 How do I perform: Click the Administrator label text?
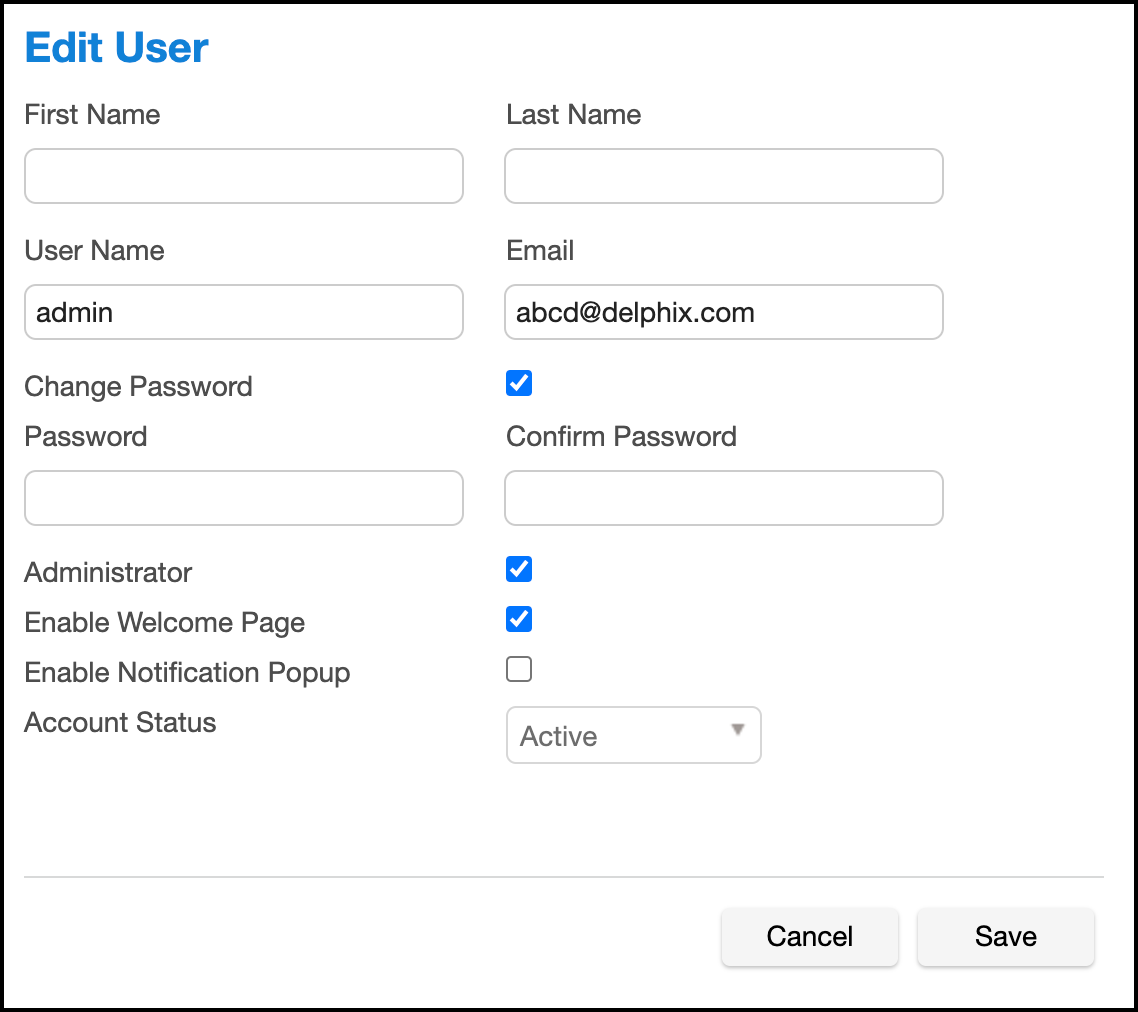(108, 573)
